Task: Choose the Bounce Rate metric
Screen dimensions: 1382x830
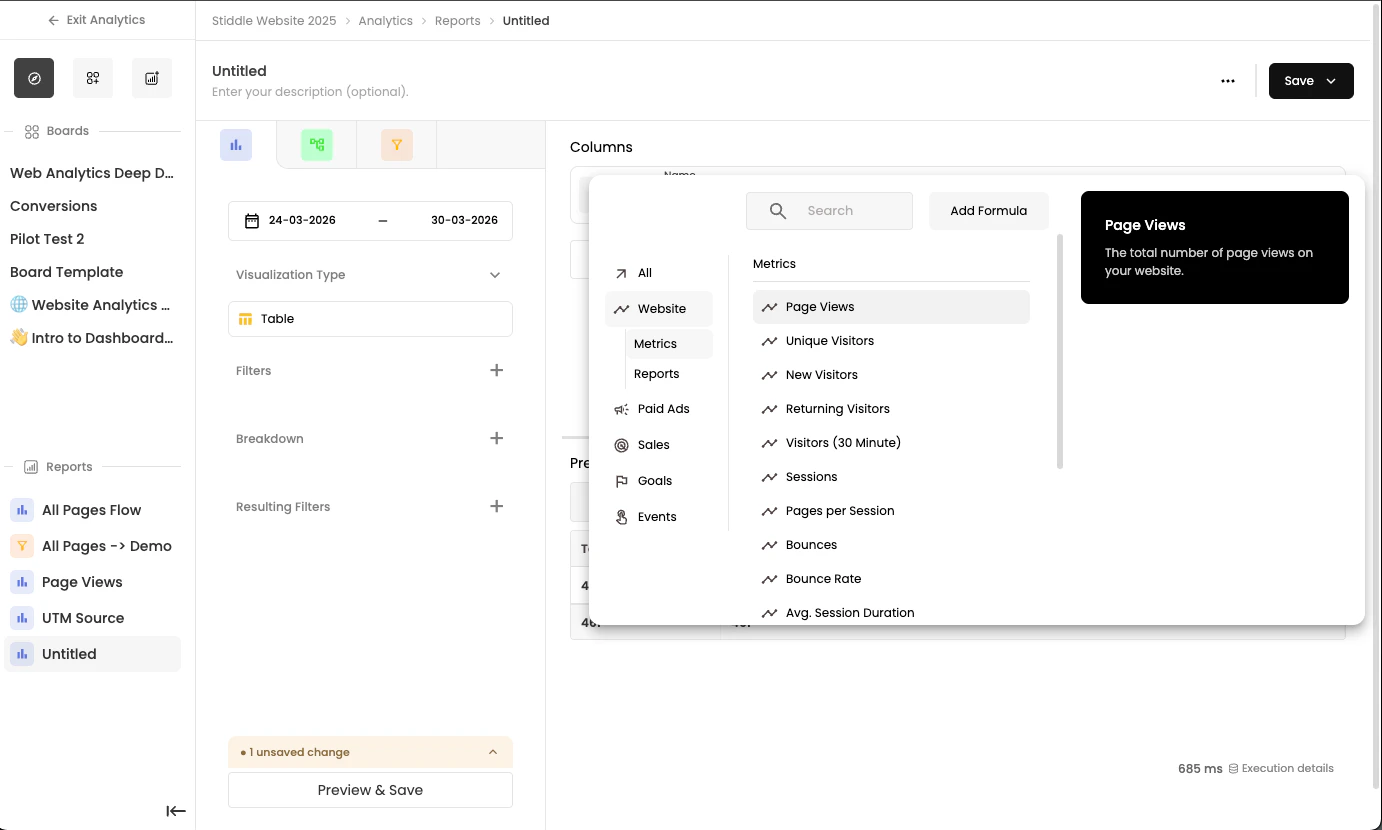Action: (891, 579)
